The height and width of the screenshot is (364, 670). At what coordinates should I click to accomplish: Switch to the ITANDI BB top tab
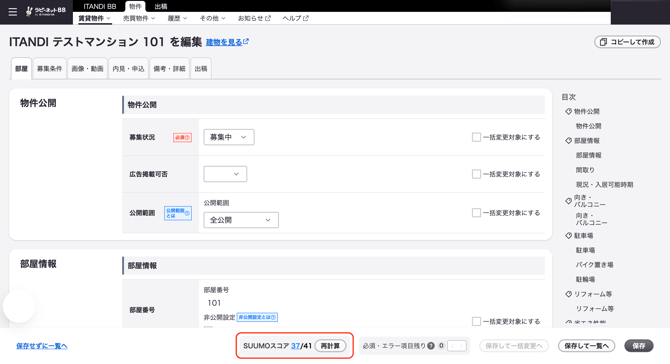click(x=100, y=6)
